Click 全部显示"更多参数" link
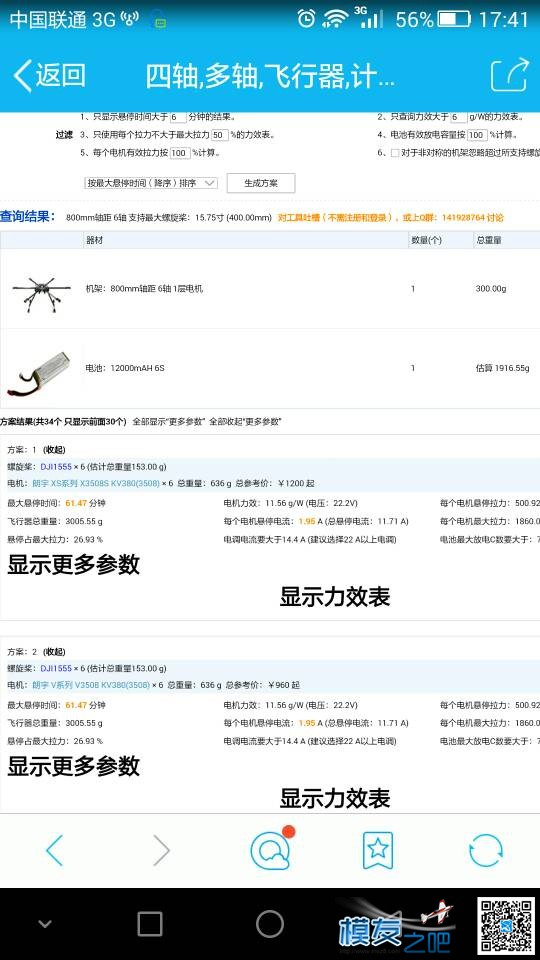Viewport: 540px width, 960px height. tap(169, 422)
